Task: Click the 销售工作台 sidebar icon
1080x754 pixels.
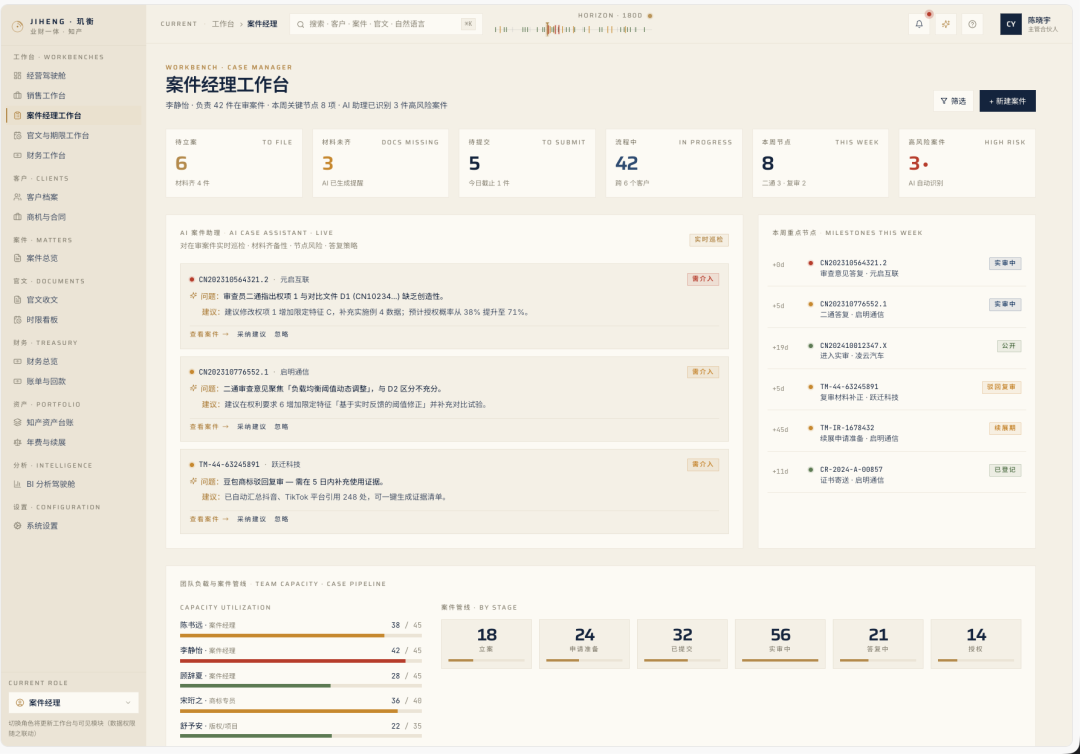Action: (x=17, y=96)
